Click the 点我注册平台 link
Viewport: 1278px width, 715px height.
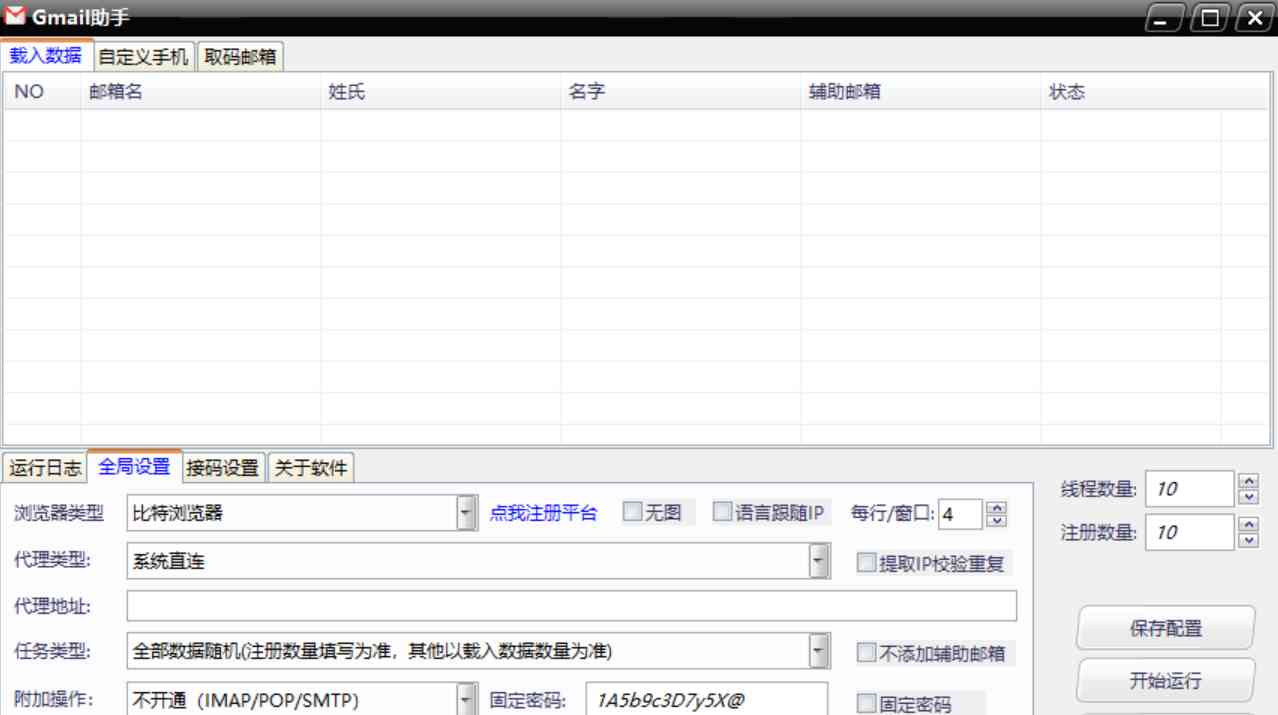point(543,514)
